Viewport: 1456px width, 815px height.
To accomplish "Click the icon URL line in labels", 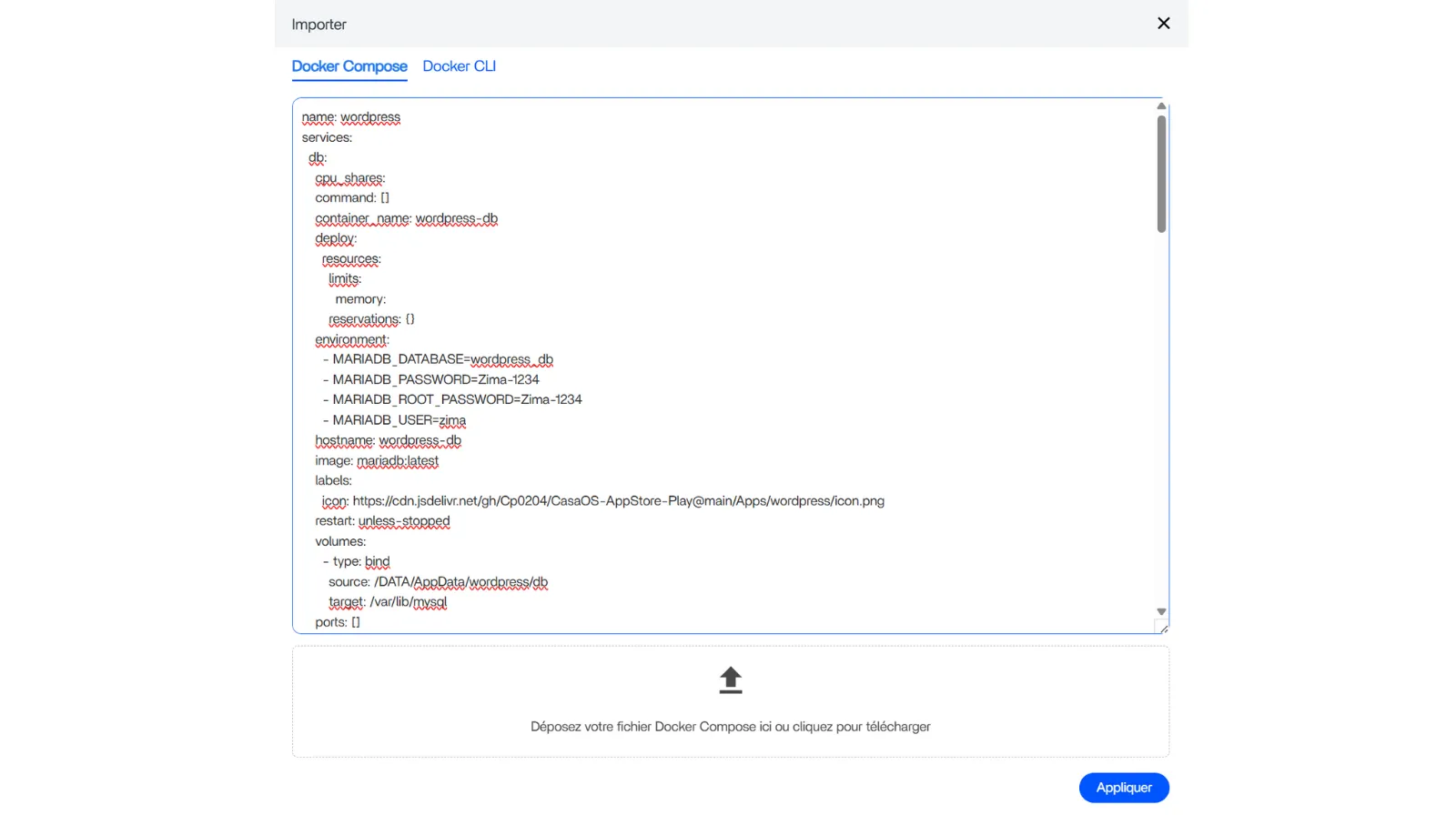I will [602, 501].
